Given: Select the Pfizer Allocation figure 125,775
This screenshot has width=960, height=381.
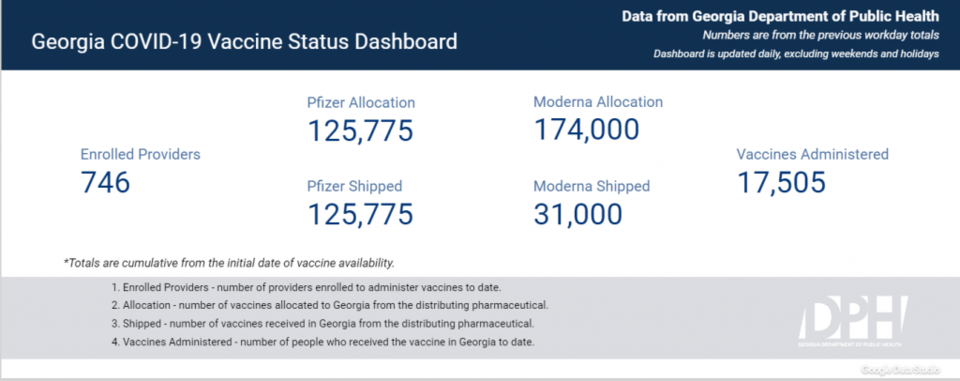Looking at the screenshot, I should (360, 130).
